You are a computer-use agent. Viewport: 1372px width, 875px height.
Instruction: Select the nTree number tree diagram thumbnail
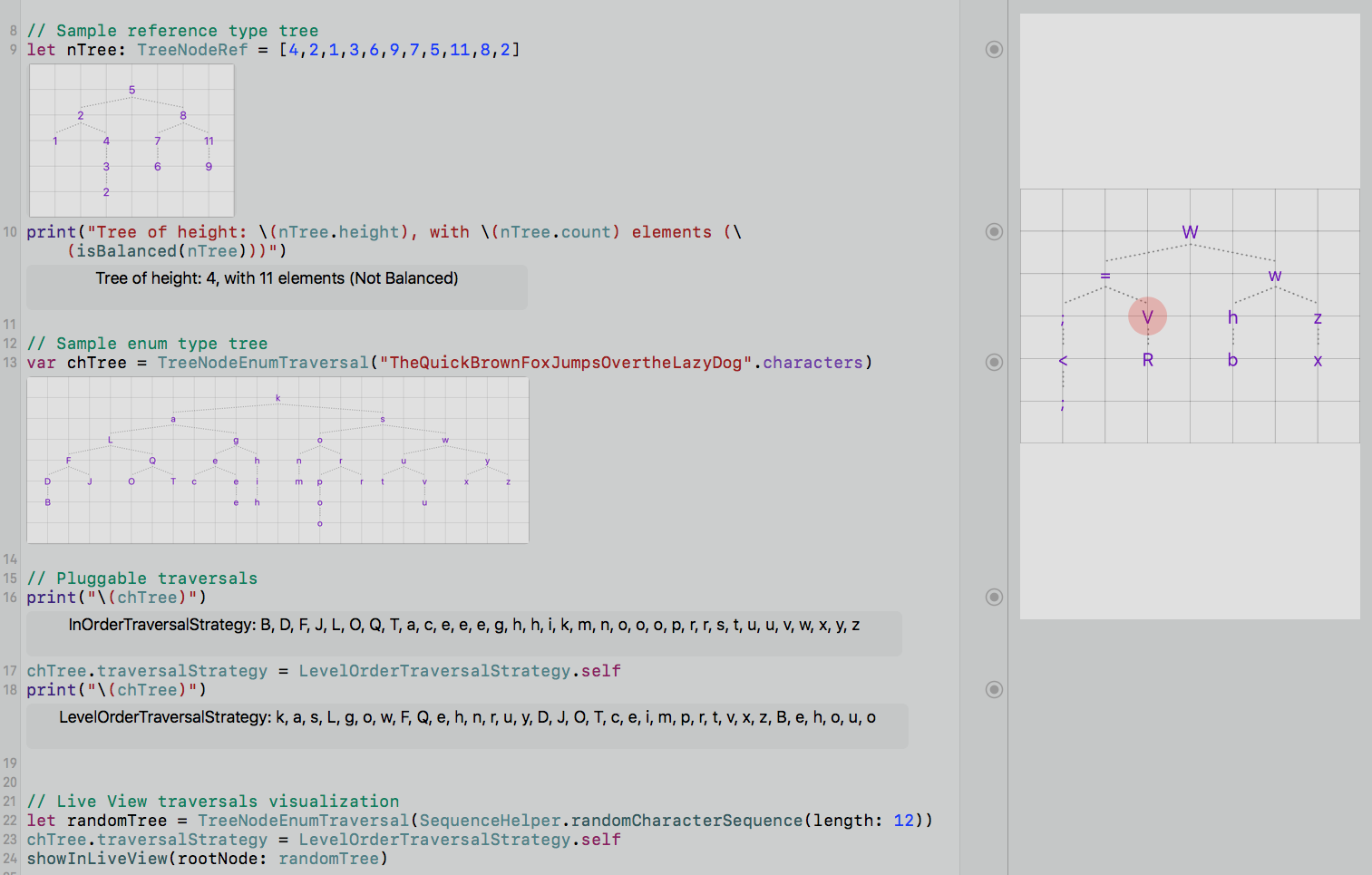tap(131, 141)
